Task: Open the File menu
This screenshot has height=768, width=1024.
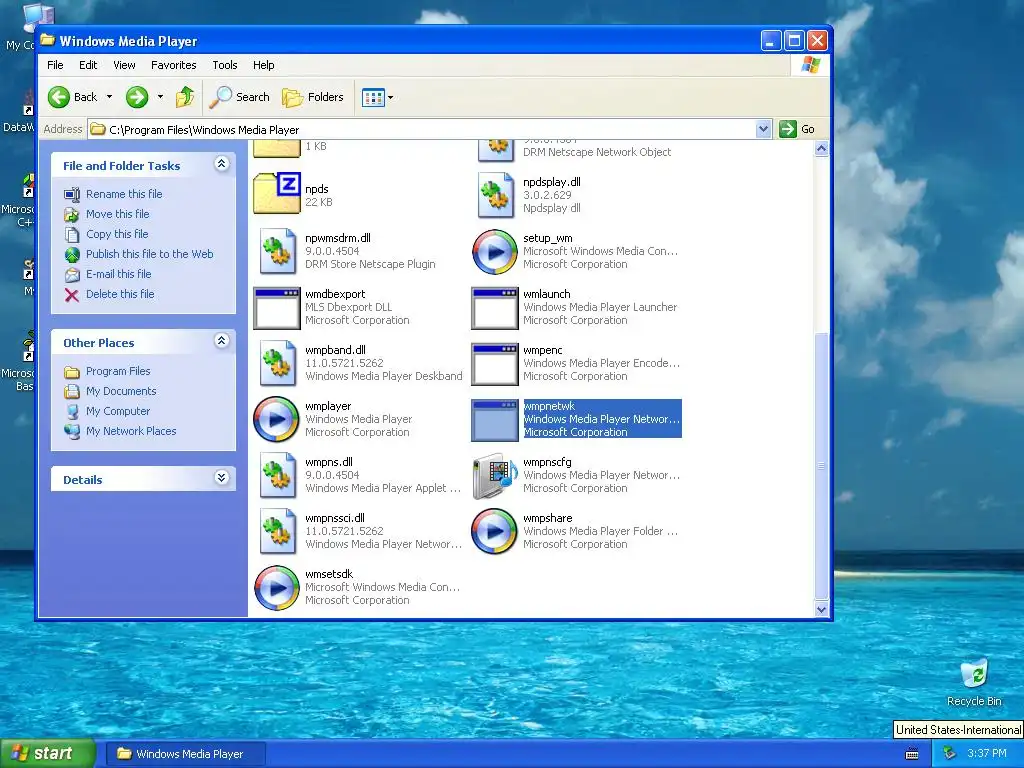Action: pyautogui.click(x=56, y=65)
